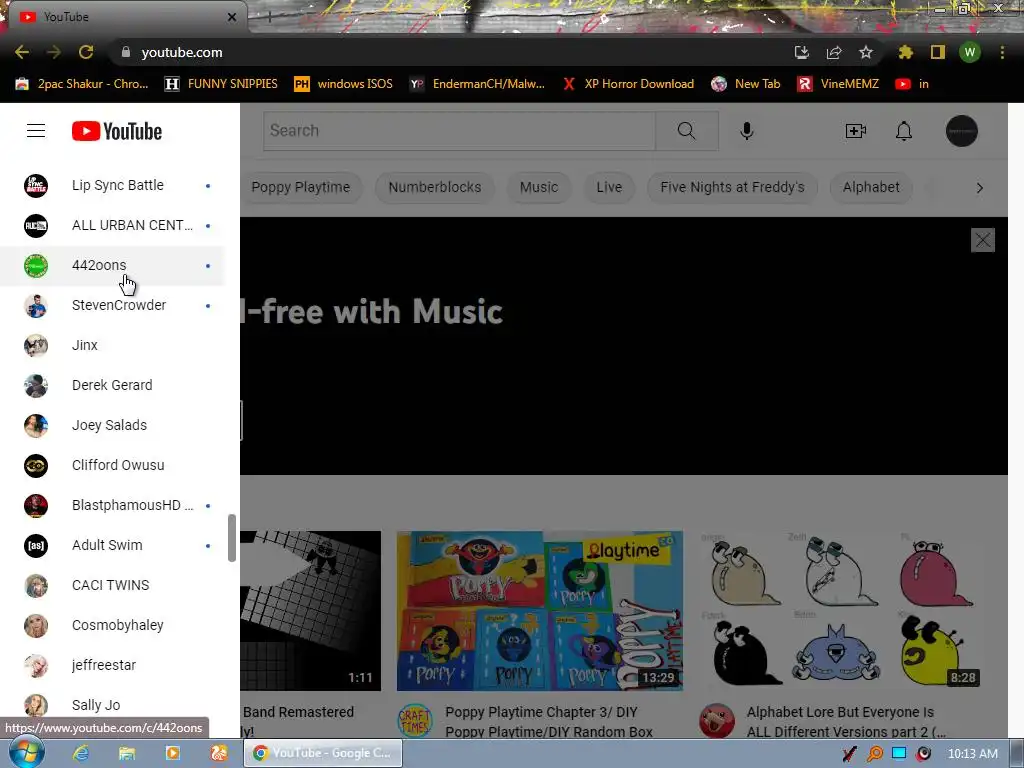Open the StevenCrowder channel
Viewport: 1024px width, 768px height.
click(x=112, y=305)
